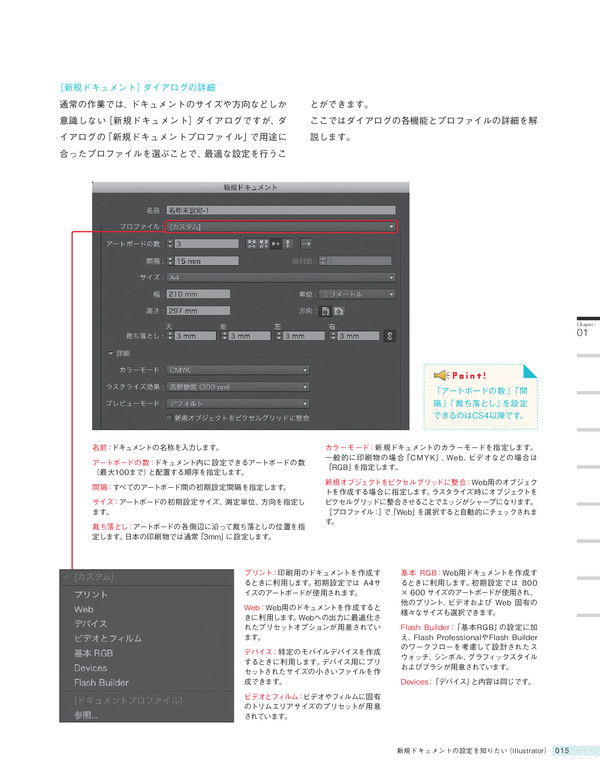Set portrait orientation icon

(326, 311)
